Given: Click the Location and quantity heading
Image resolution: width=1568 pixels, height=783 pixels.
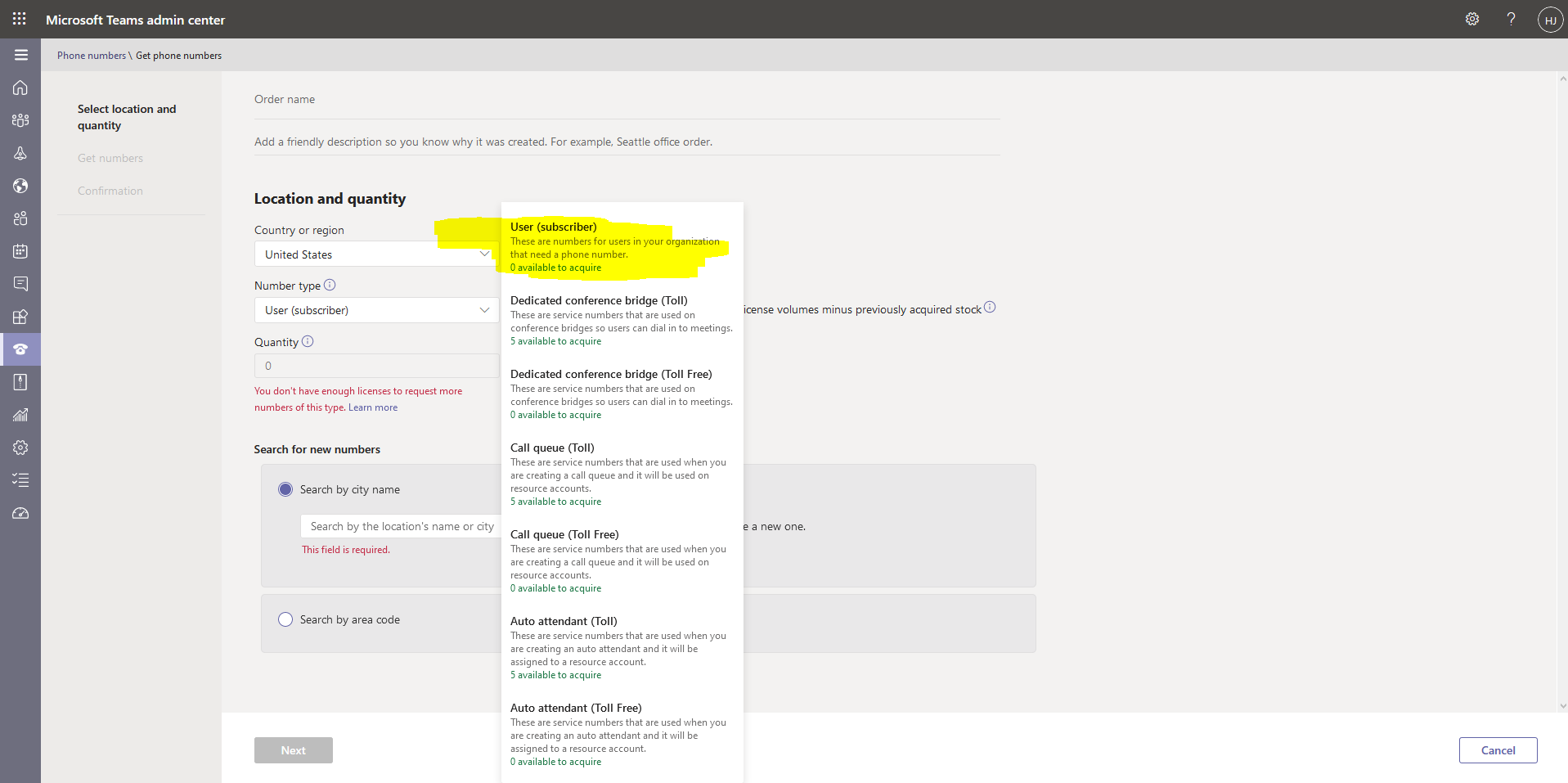Looking at the screenshot, I should click(330, 199).
